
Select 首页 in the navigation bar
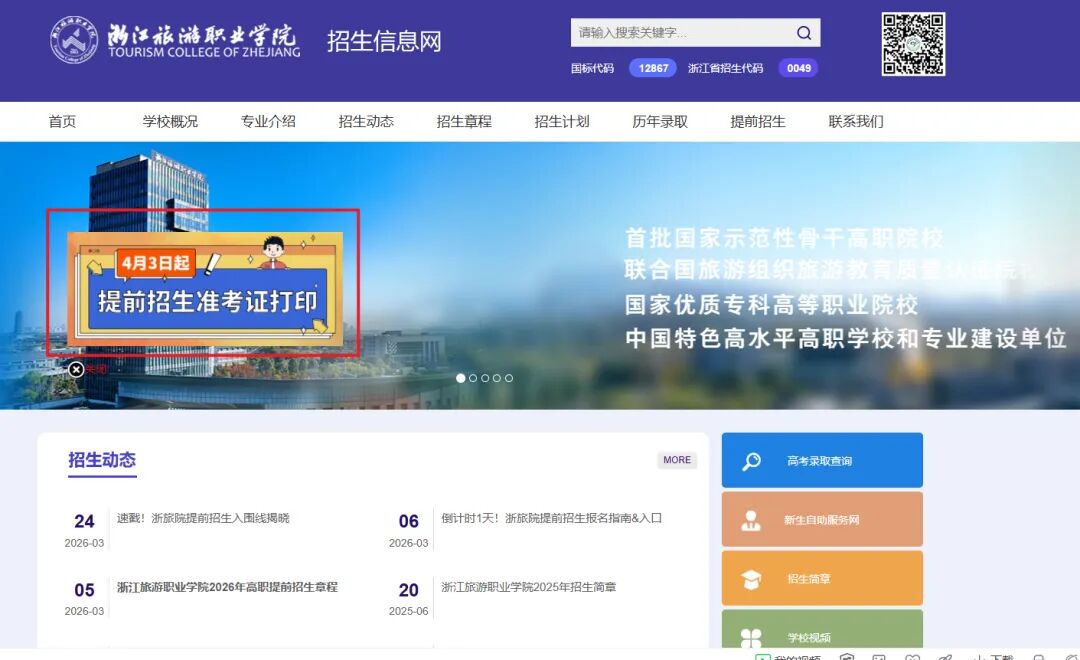click(x=62, y=121)
